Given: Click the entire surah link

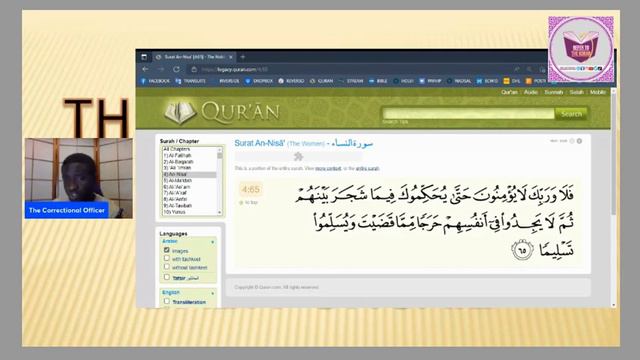Looking at the screenshot, I should 367,169.
